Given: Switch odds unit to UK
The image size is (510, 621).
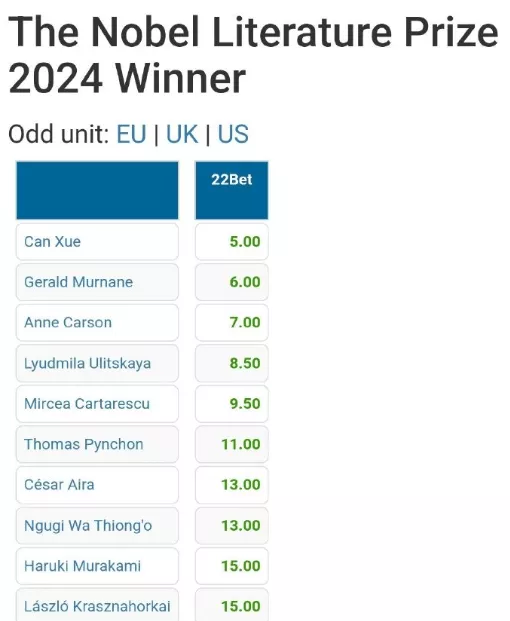Looking at the screenshot, I should (182, 134).
